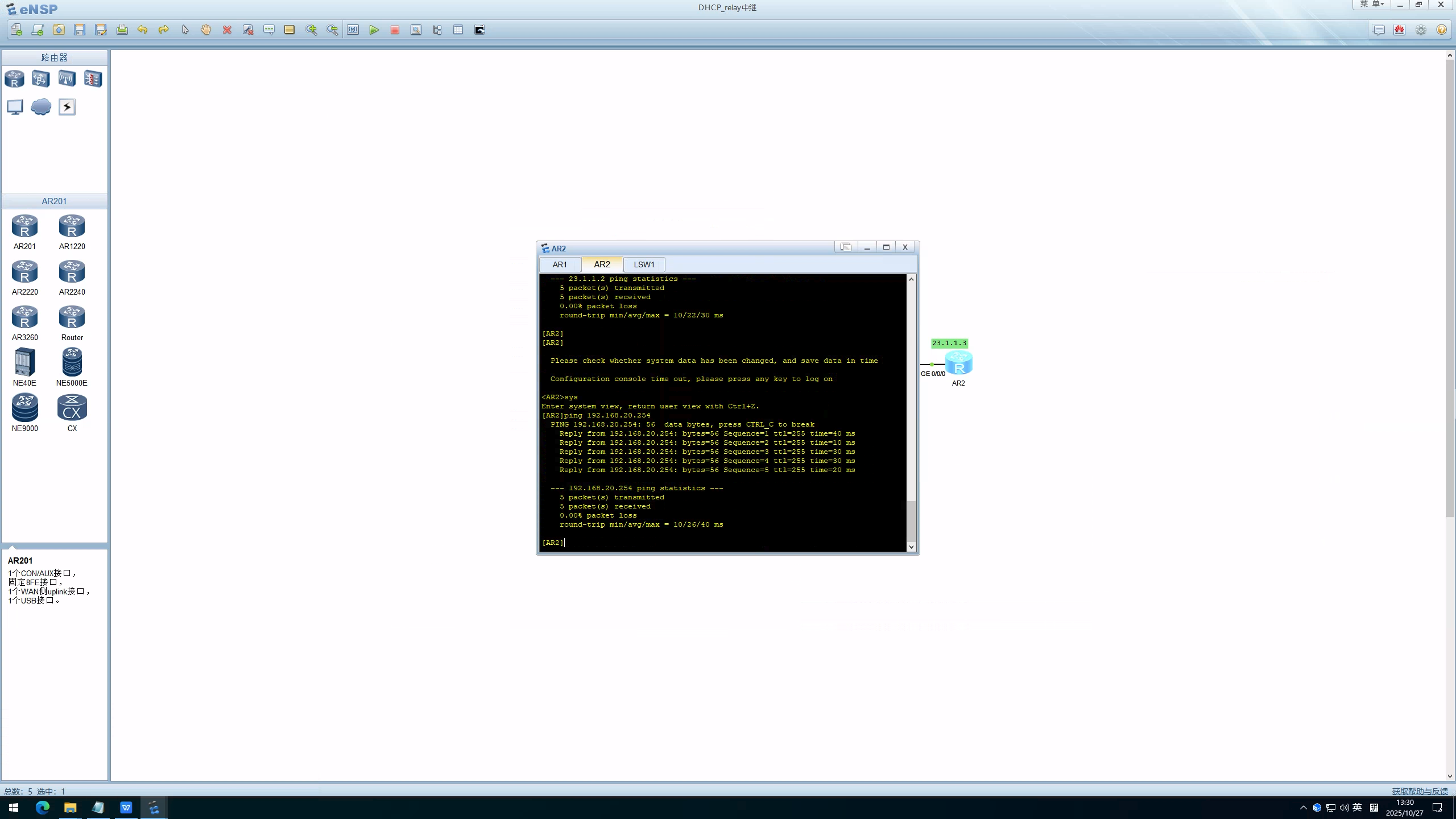Viewport: 1456px width, 819px height.
Task: Click the Zoom in magnifier icon
Action: [311, 30]
